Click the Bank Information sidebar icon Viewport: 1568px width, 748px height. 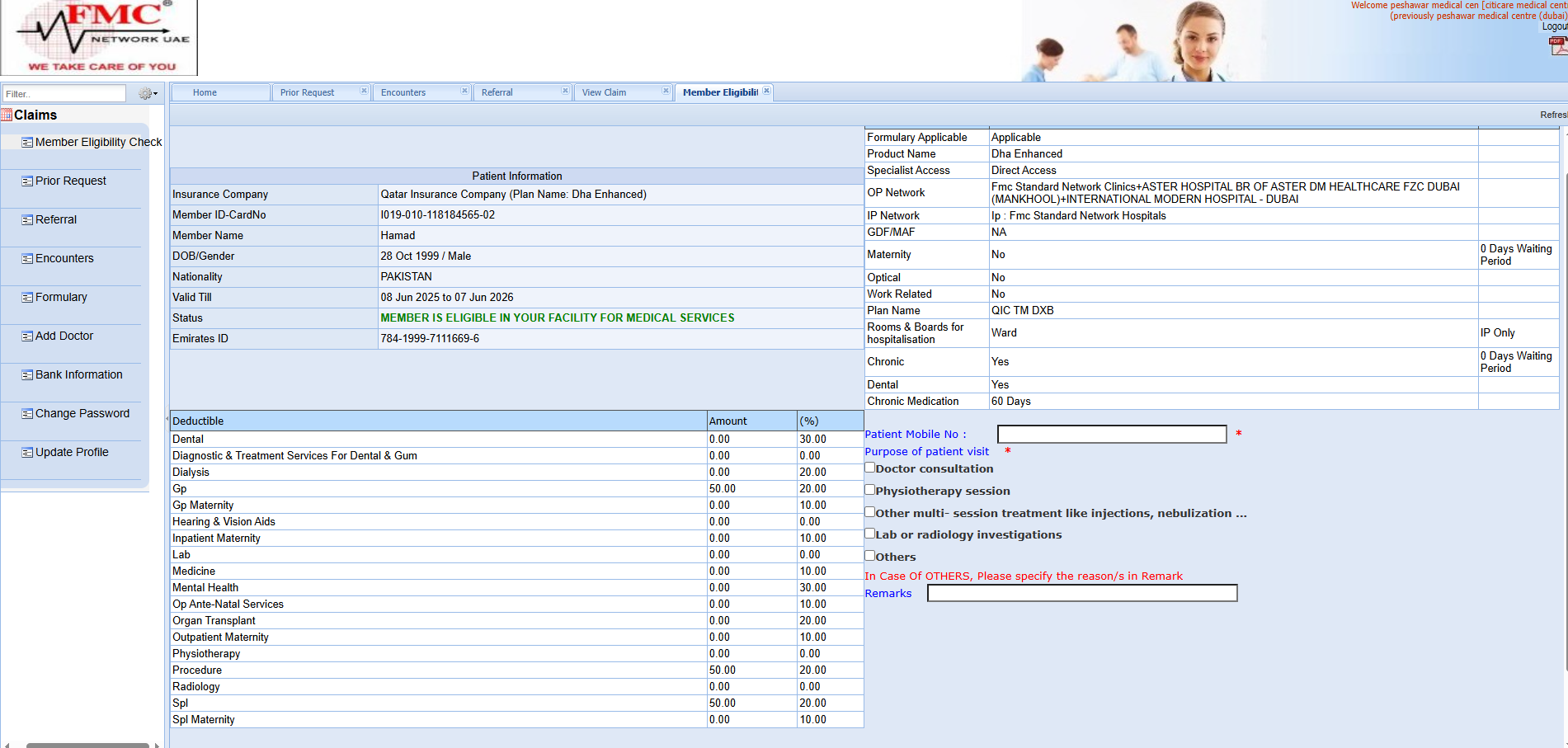point(27,375)
